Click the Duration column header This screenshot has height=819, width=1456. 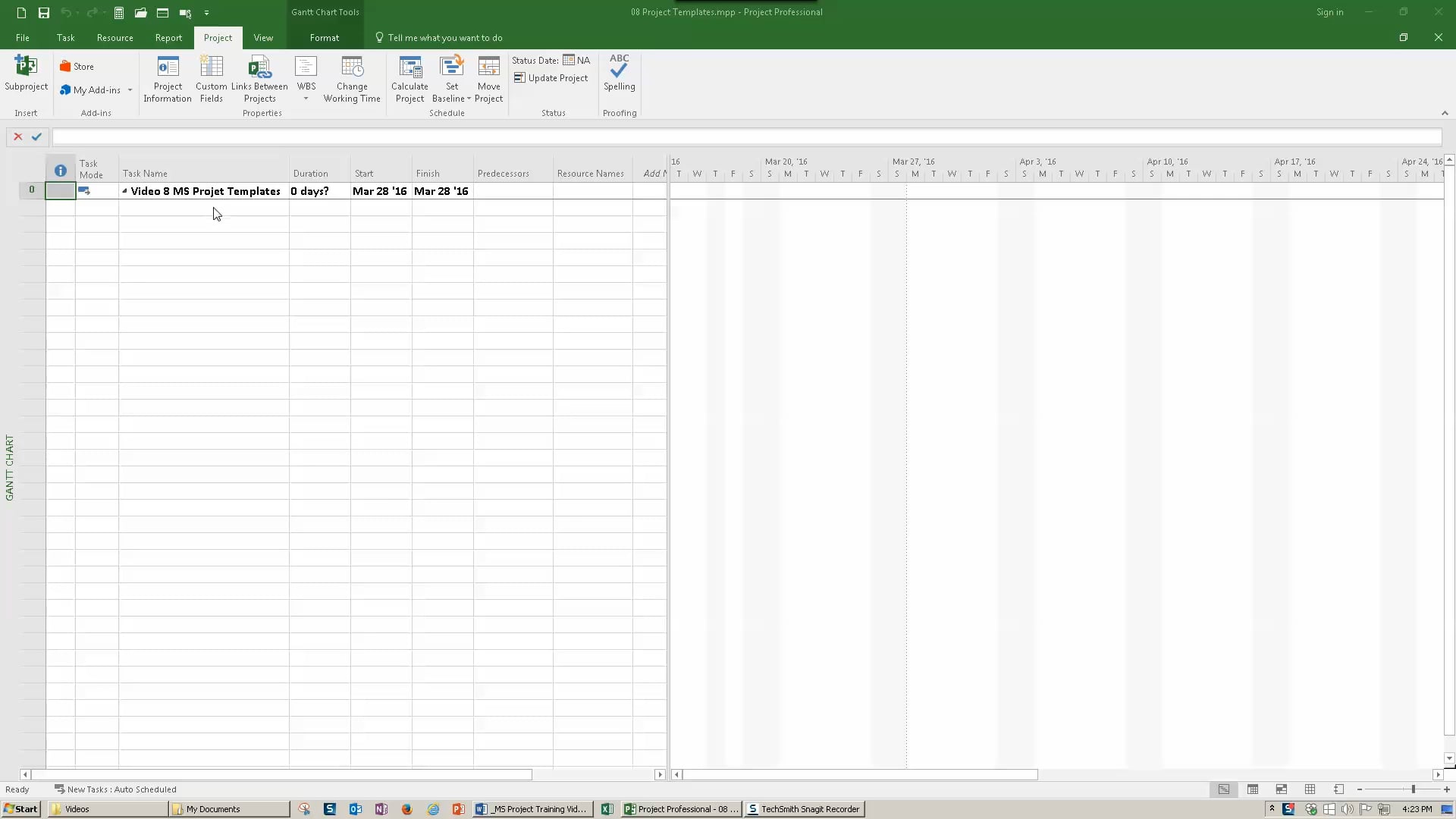320,168
